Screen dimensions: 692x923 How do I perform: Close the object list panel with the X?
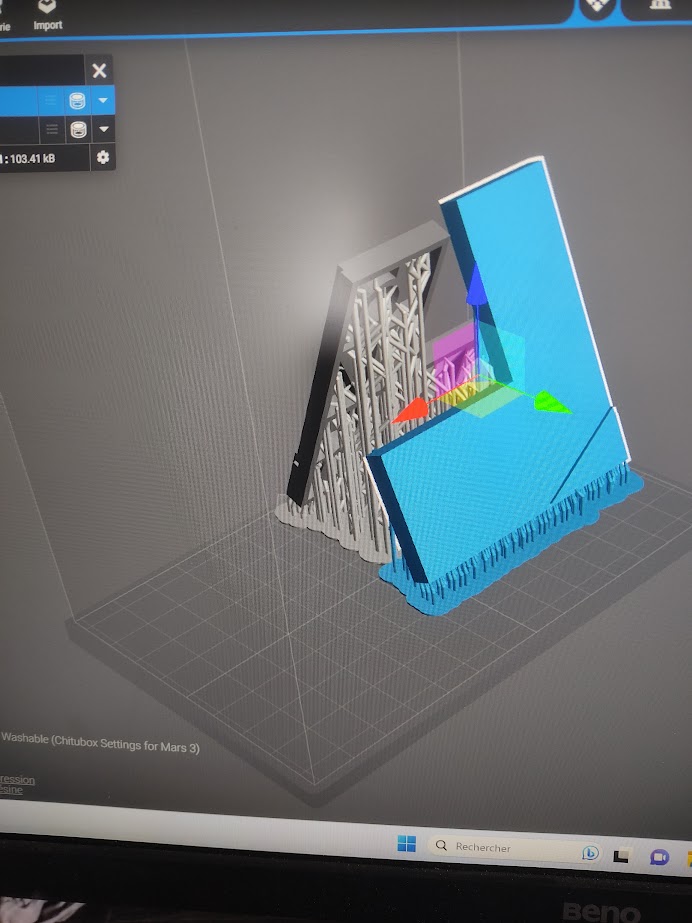click(99, 71)
